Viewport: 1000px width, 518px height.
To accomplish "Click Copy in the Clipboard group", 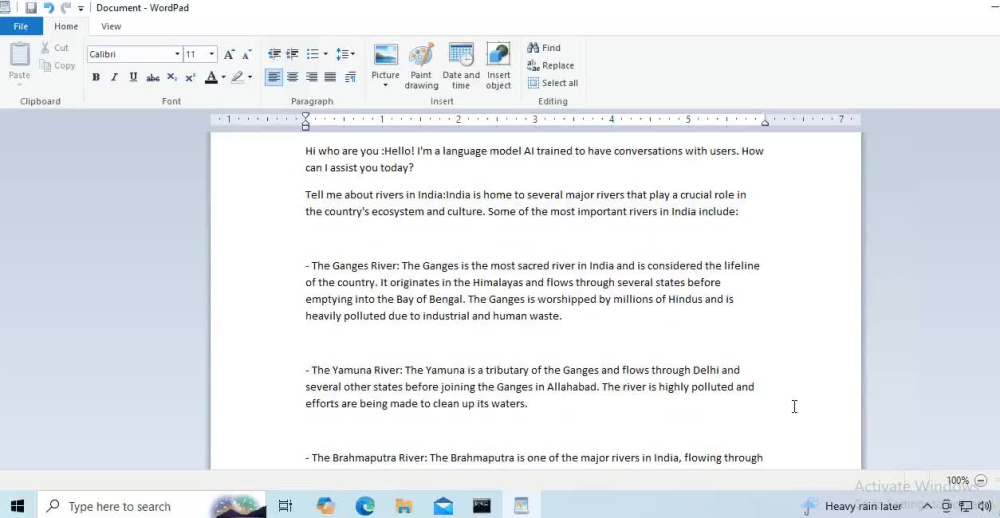I will [x=57, y=65].
